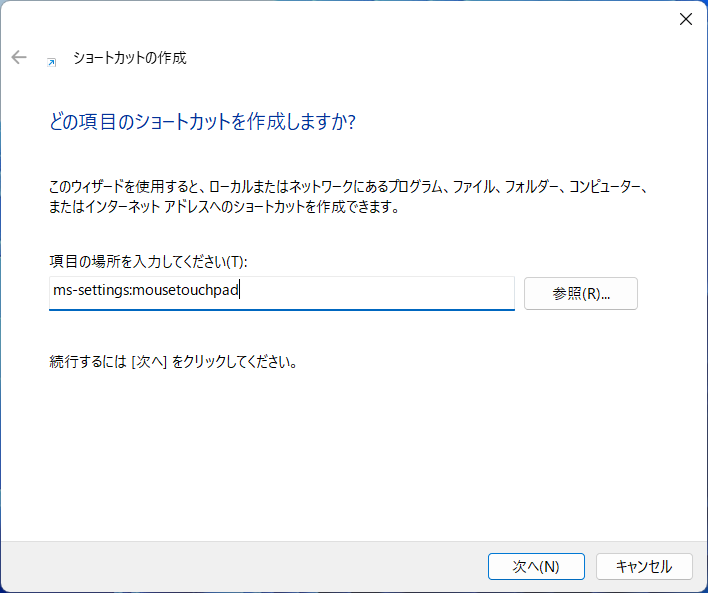This screenshot has height=593, width=708.
Task: Open the 参照(R)... browse button
Action: tap(581, 294)
